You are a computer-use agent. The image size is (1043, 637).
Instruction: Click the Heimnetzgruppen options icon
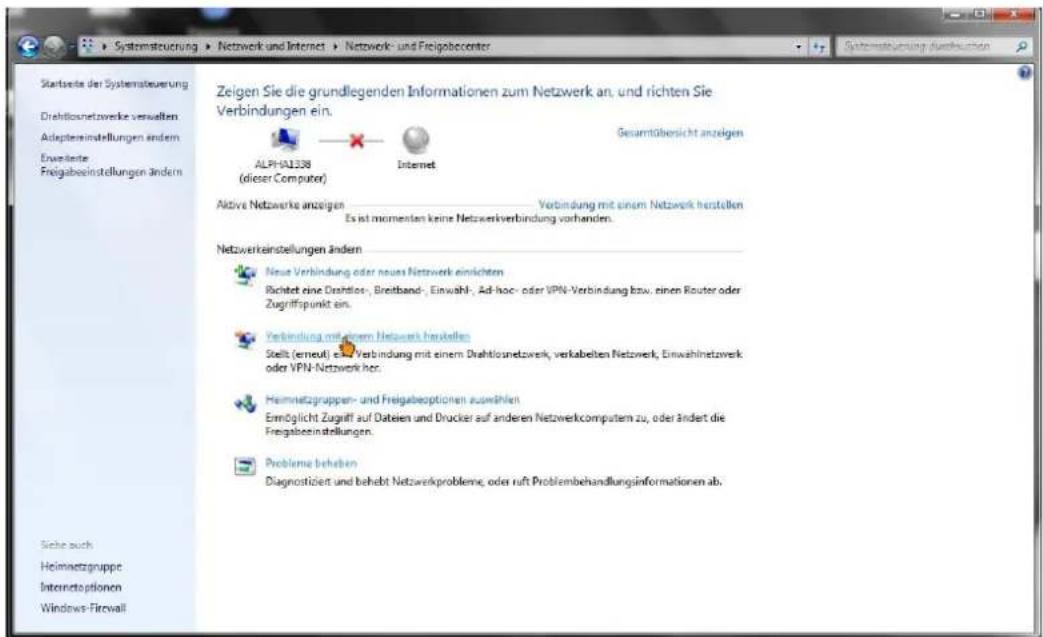pyautogui.click(x=245, y=402)
